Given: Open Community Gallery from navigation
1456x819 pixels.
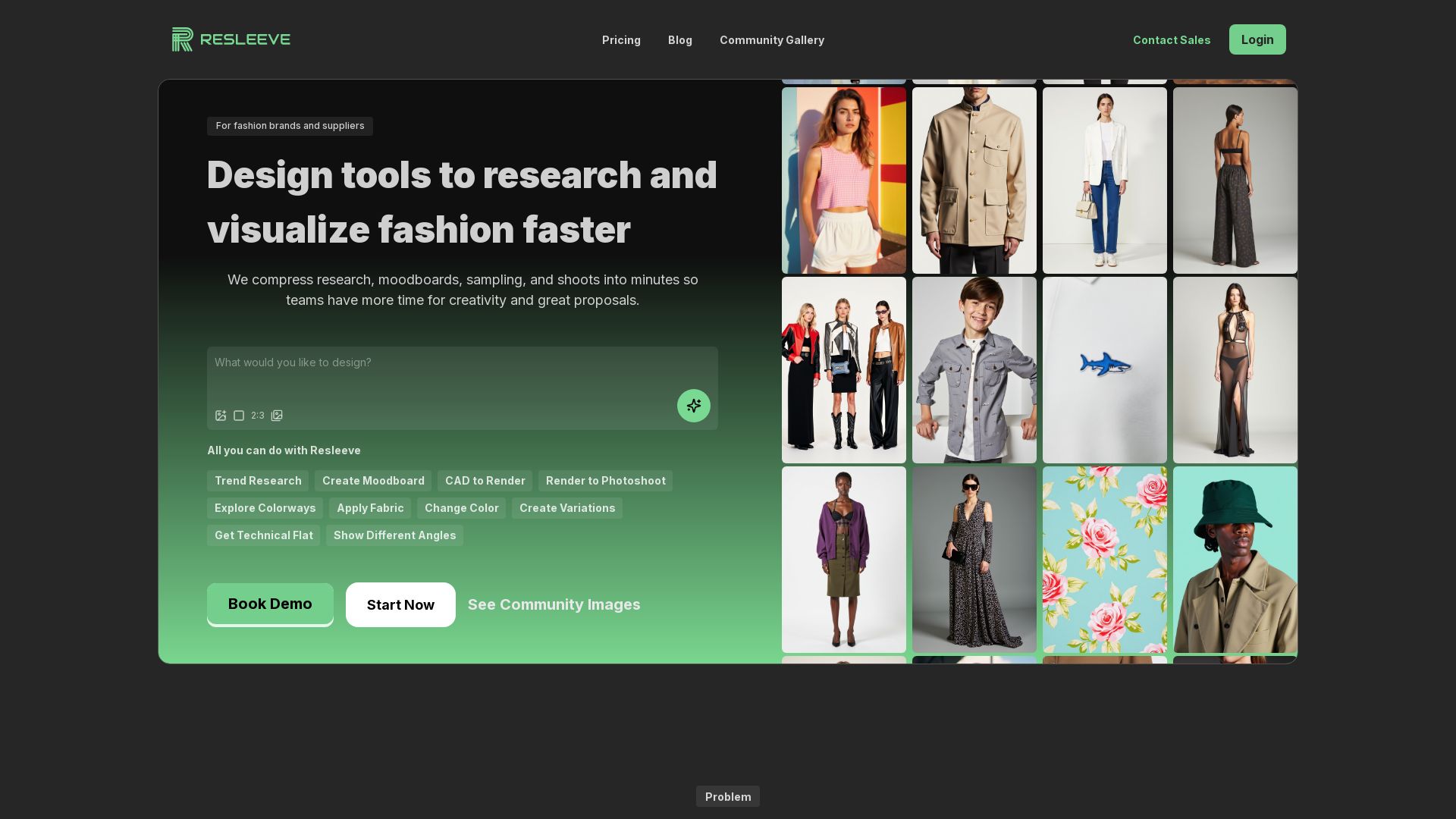Looking at the screenshot, I should pos(771,40).
